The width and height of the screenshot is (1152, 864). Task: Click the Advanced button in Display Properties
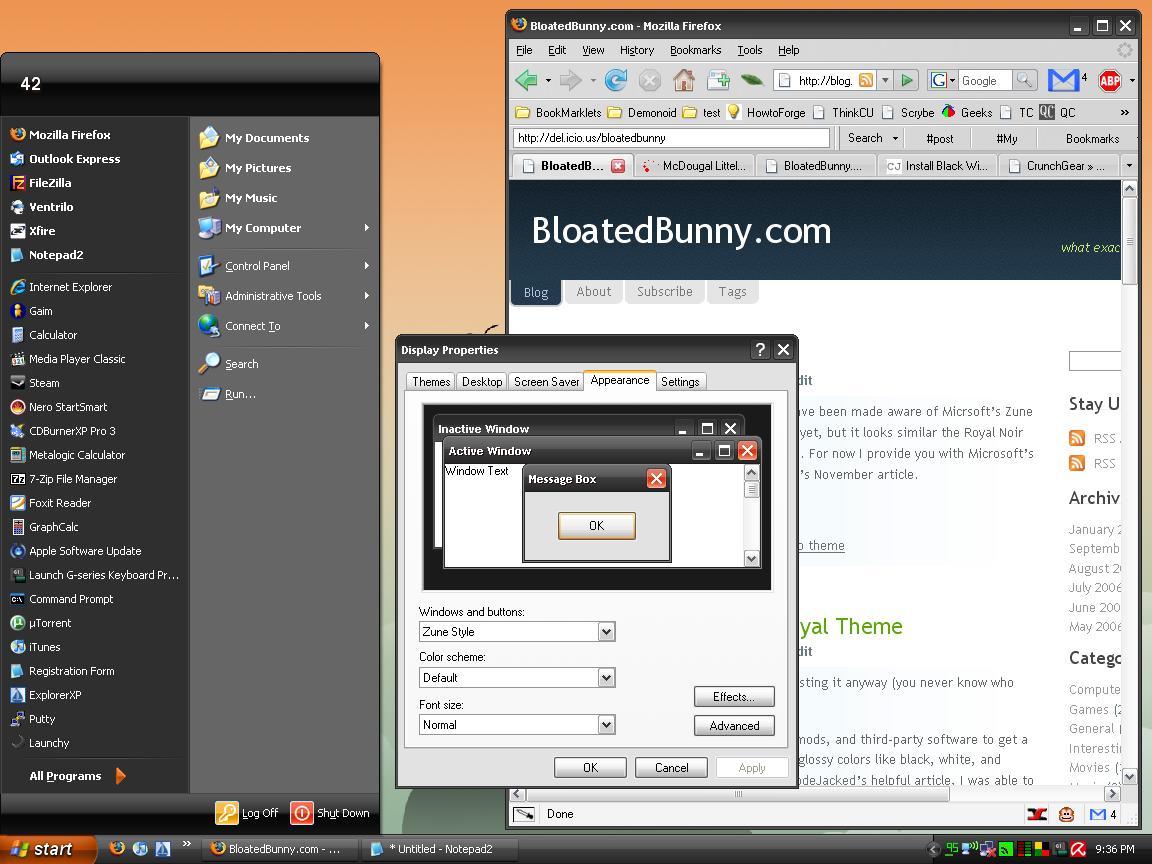coord(734,726)
